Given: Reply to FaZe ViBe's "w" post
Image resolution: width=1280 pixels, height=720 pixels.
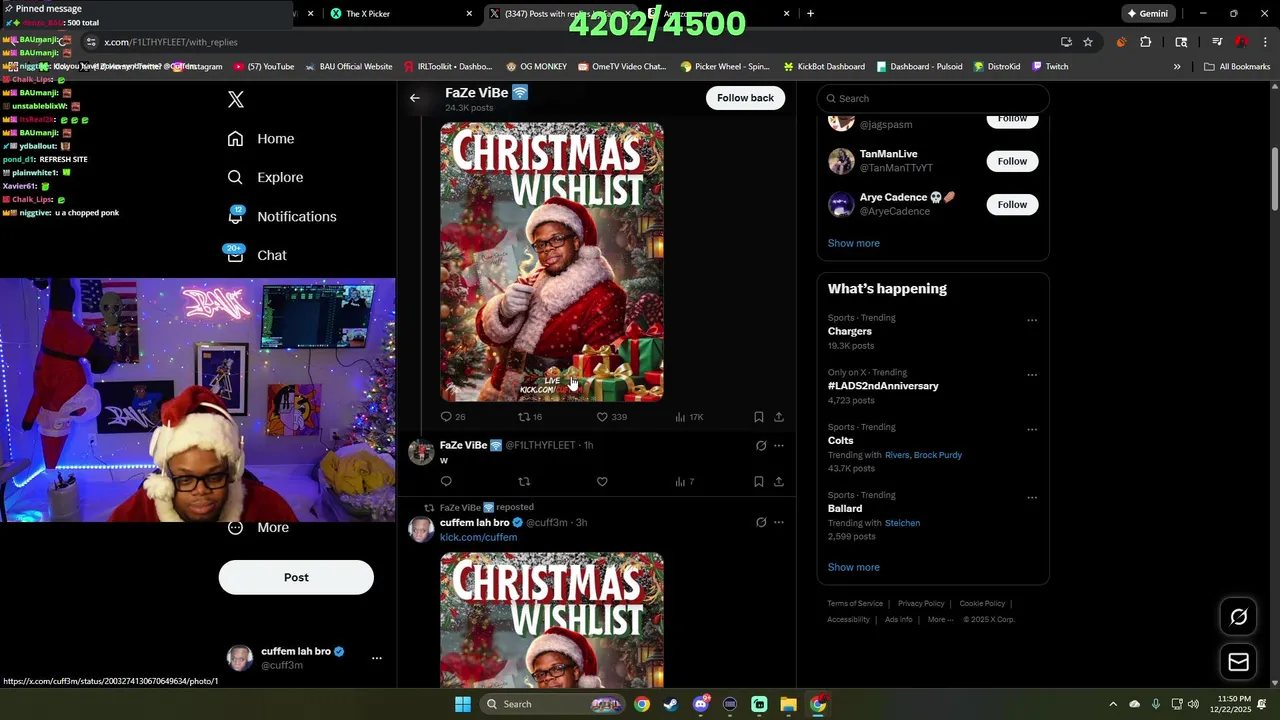Looking at the screenshot, I should pyautogui.click(x=446, y=482).
